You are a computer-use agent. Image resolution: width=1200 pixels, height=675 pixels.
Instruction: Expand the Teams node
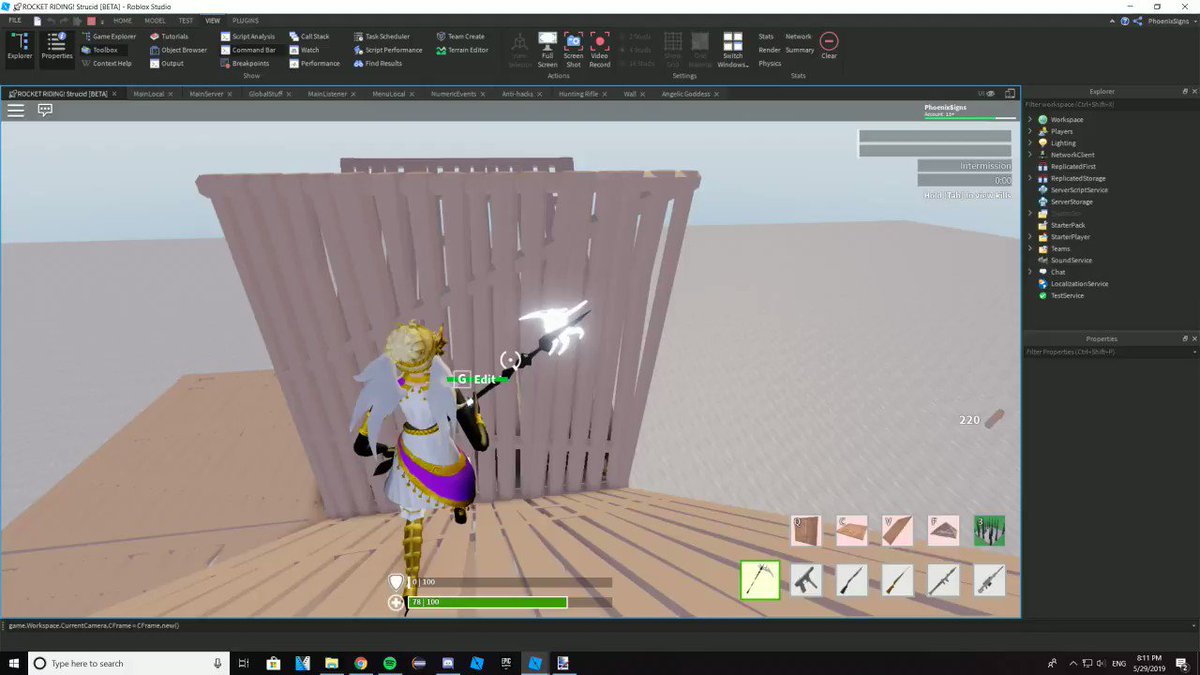1030,248
